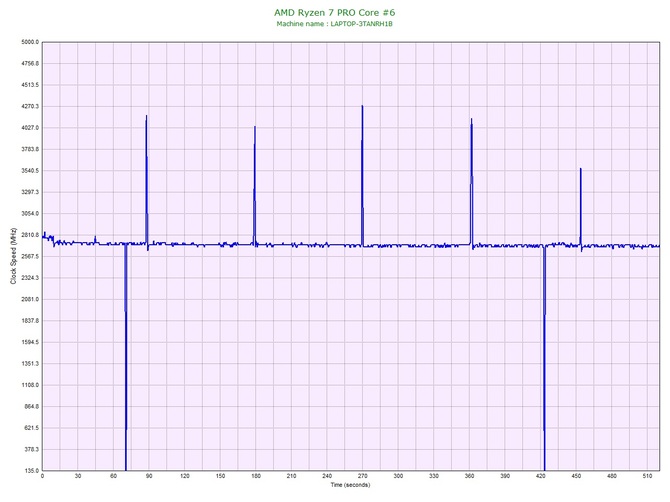Click the 150 seconds x-axis tick label

tap(220, 476)
